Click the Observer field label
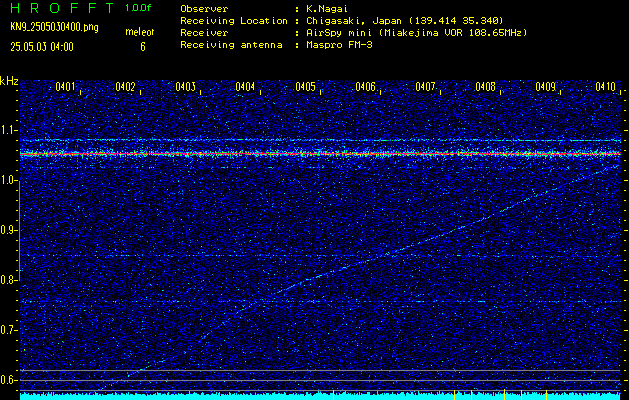 204,8
